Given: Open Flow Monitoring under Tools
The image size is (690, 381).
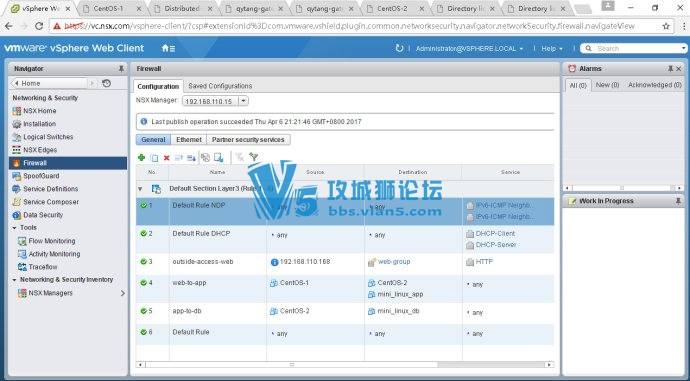Looking at the screenshot, I should [x=51, y=241].
